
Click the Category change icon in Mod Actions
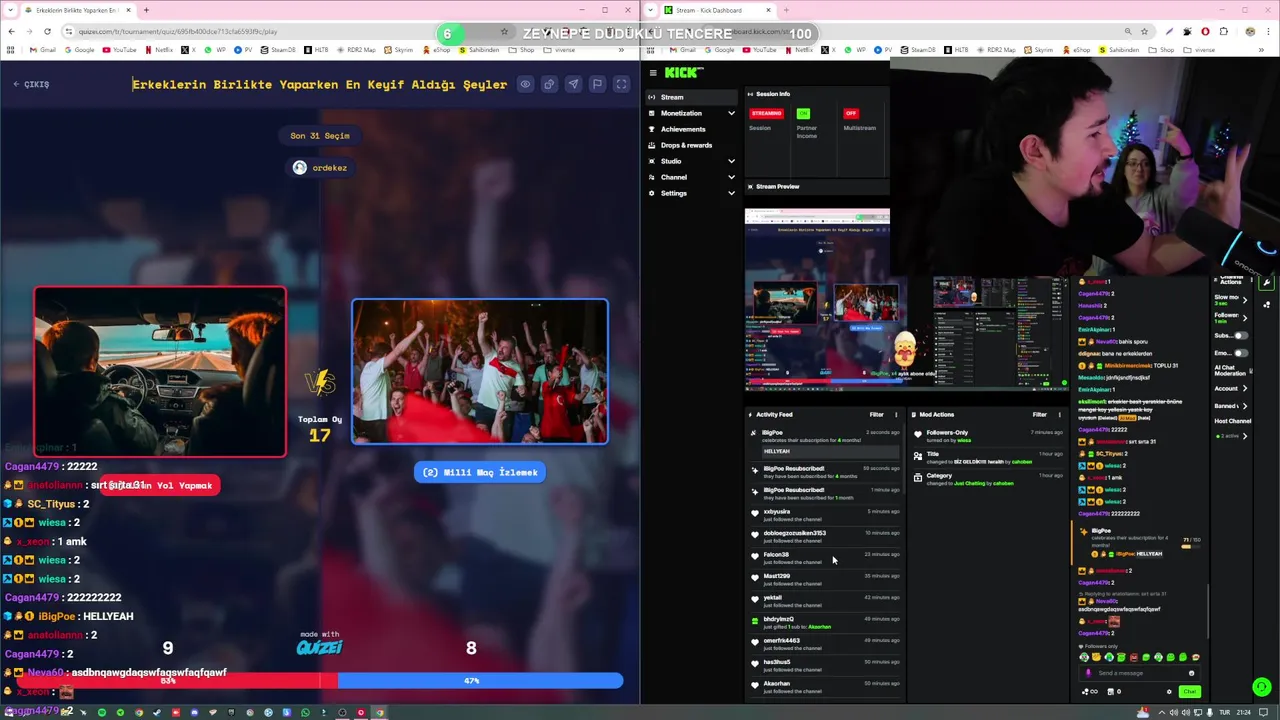coord(918,478)
